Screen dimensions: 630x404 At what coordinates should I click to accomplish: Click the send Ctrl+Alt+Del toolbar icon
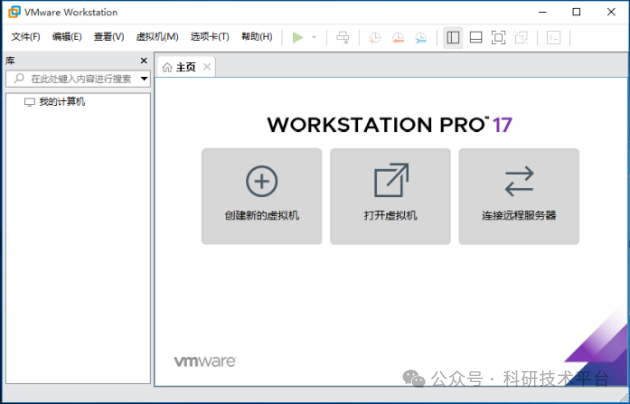click(x=343, y=37)
